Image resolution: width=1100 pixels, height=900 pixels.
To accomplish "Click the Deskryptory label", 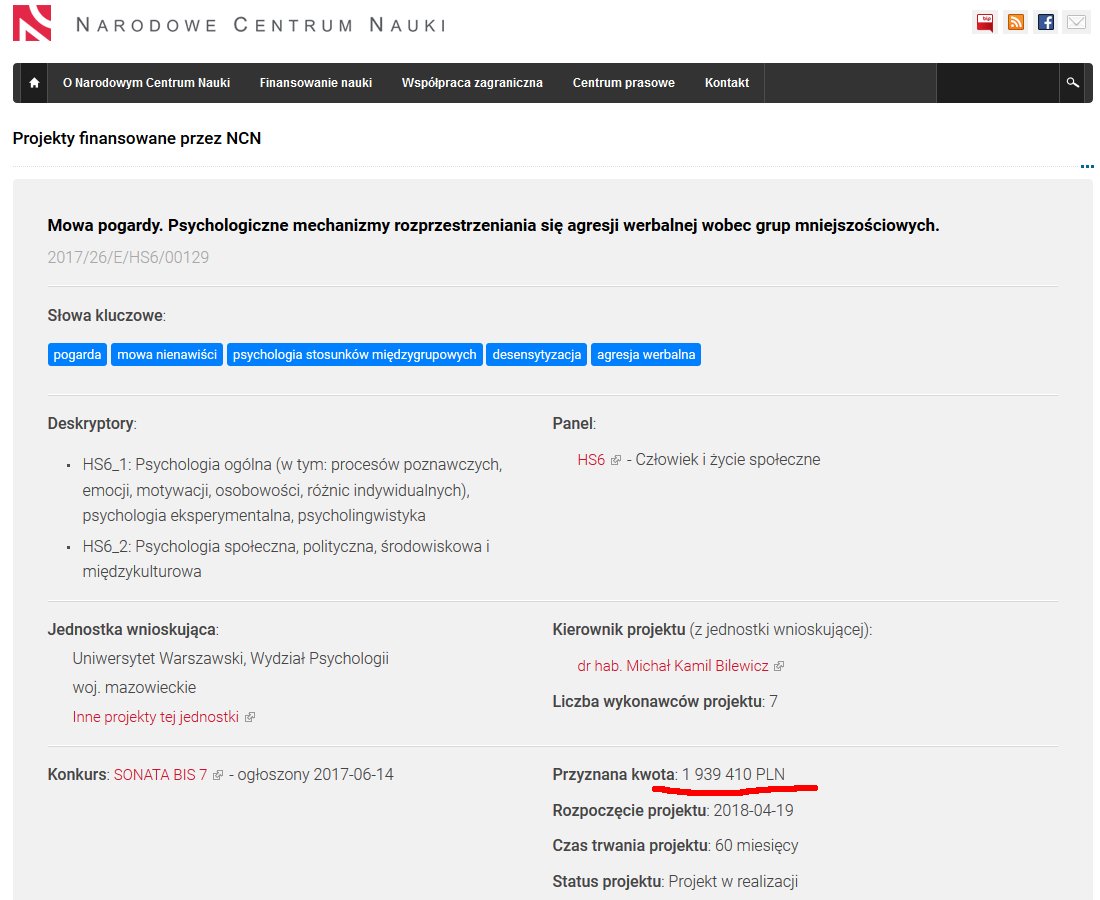I will click(x=90, y=424).
